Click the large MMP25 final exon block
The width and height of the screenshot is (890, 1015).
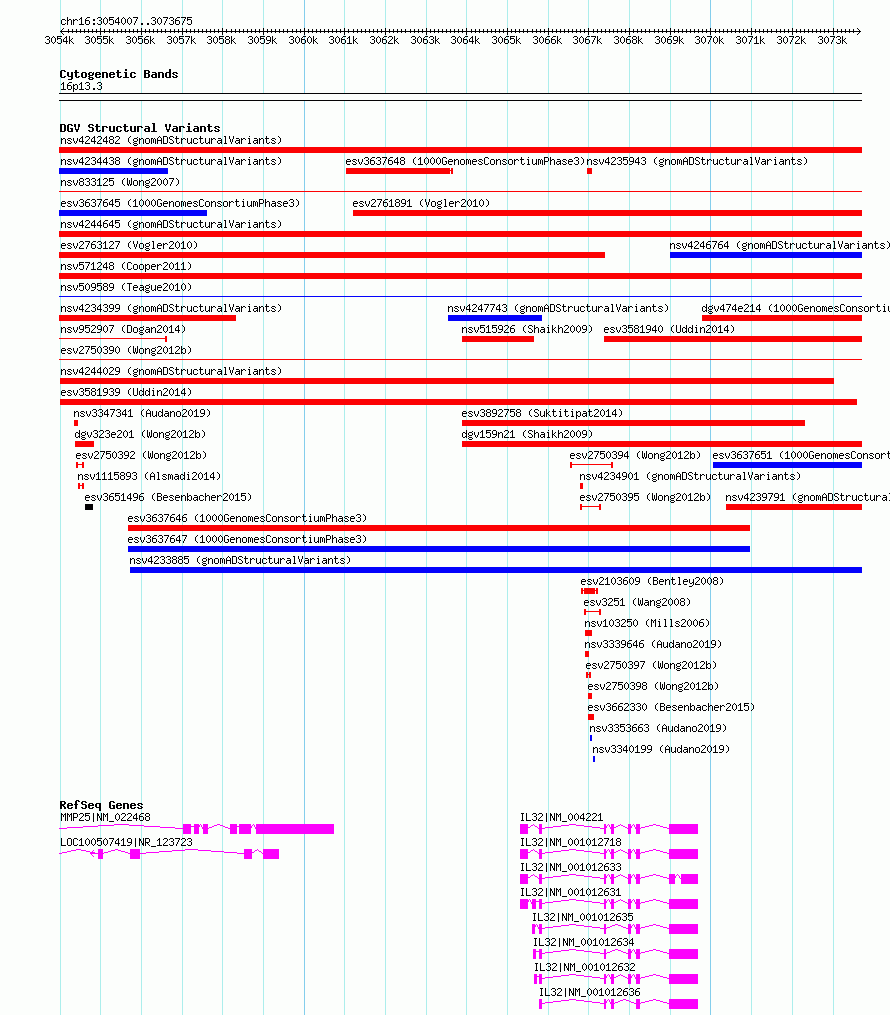(x=295, y=829)
